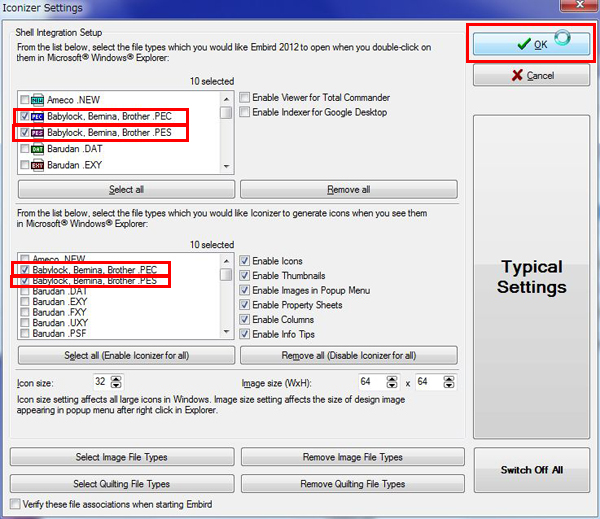Click the blue PEC file type icon
Image resolution: width=600 pixels, height=519 pixels.
[x=38, y=116]
